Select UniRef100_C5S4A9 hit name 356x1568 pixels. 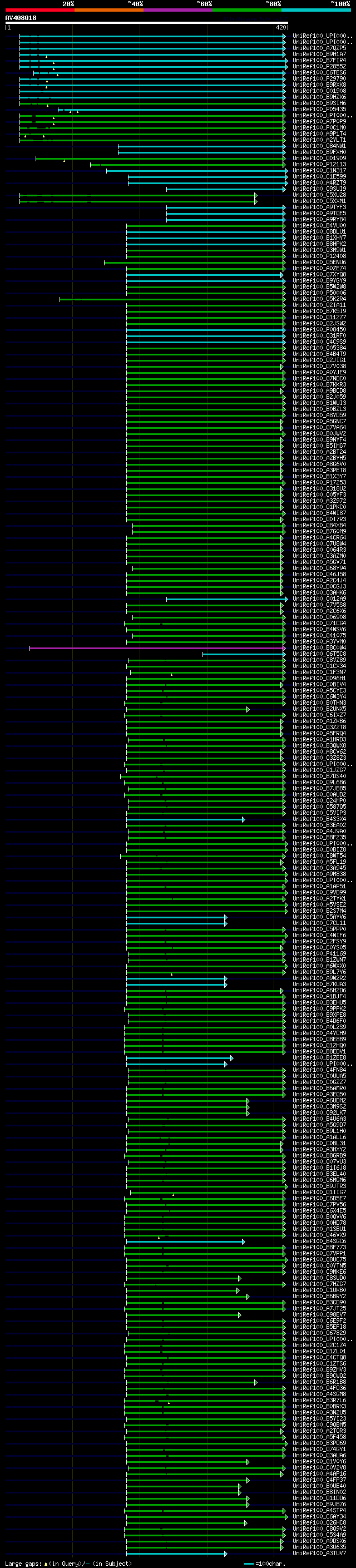319,1536
